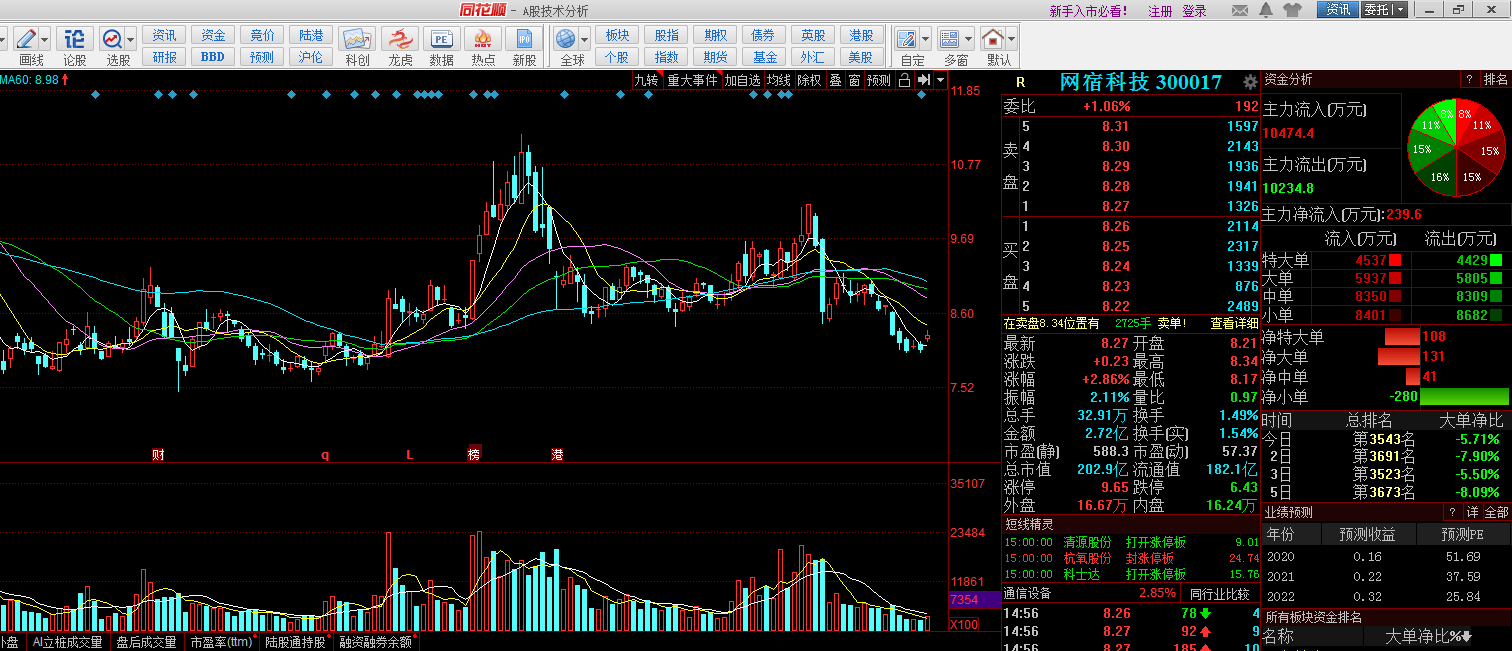Click the notification bell icon
Image resolution: width=1512 pixels, height=651 pixels.
pyautogui.click(x=1267, y=10)
